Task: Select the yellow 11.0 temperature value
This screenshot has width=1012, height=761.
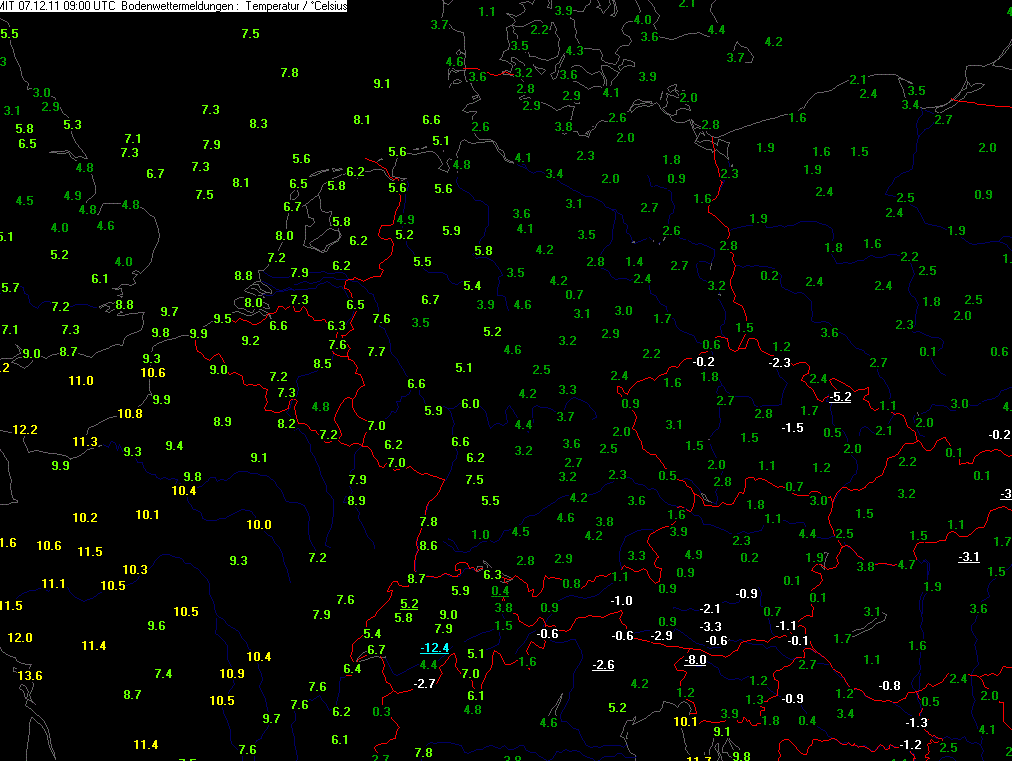Action: click(x=81, y=381)
